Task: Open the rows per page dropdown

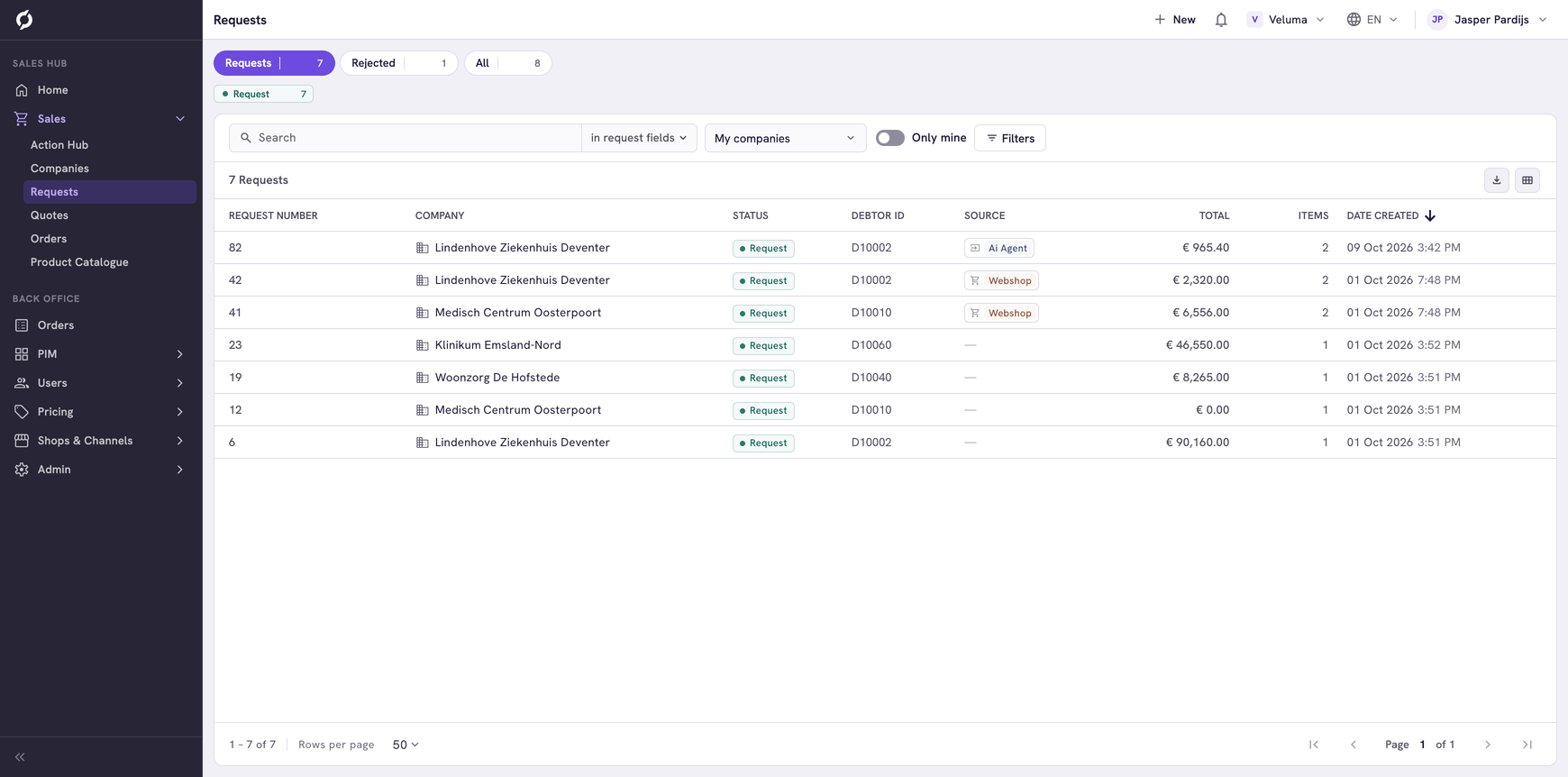Action: [x=406, y=745]
